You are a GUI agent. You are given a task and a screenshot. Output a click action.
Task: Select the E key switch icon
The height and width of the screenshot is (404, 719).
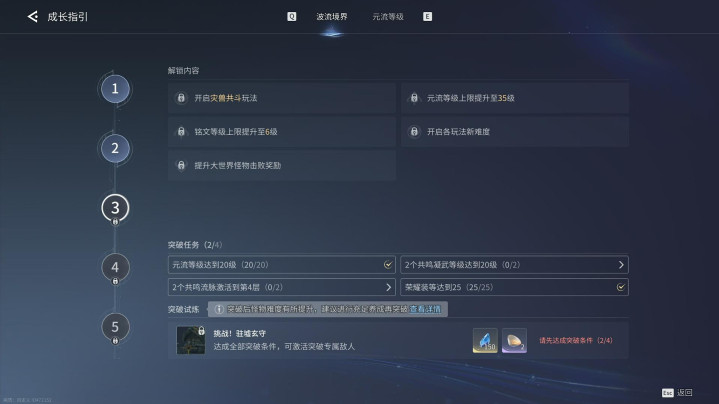coord(427,17)
